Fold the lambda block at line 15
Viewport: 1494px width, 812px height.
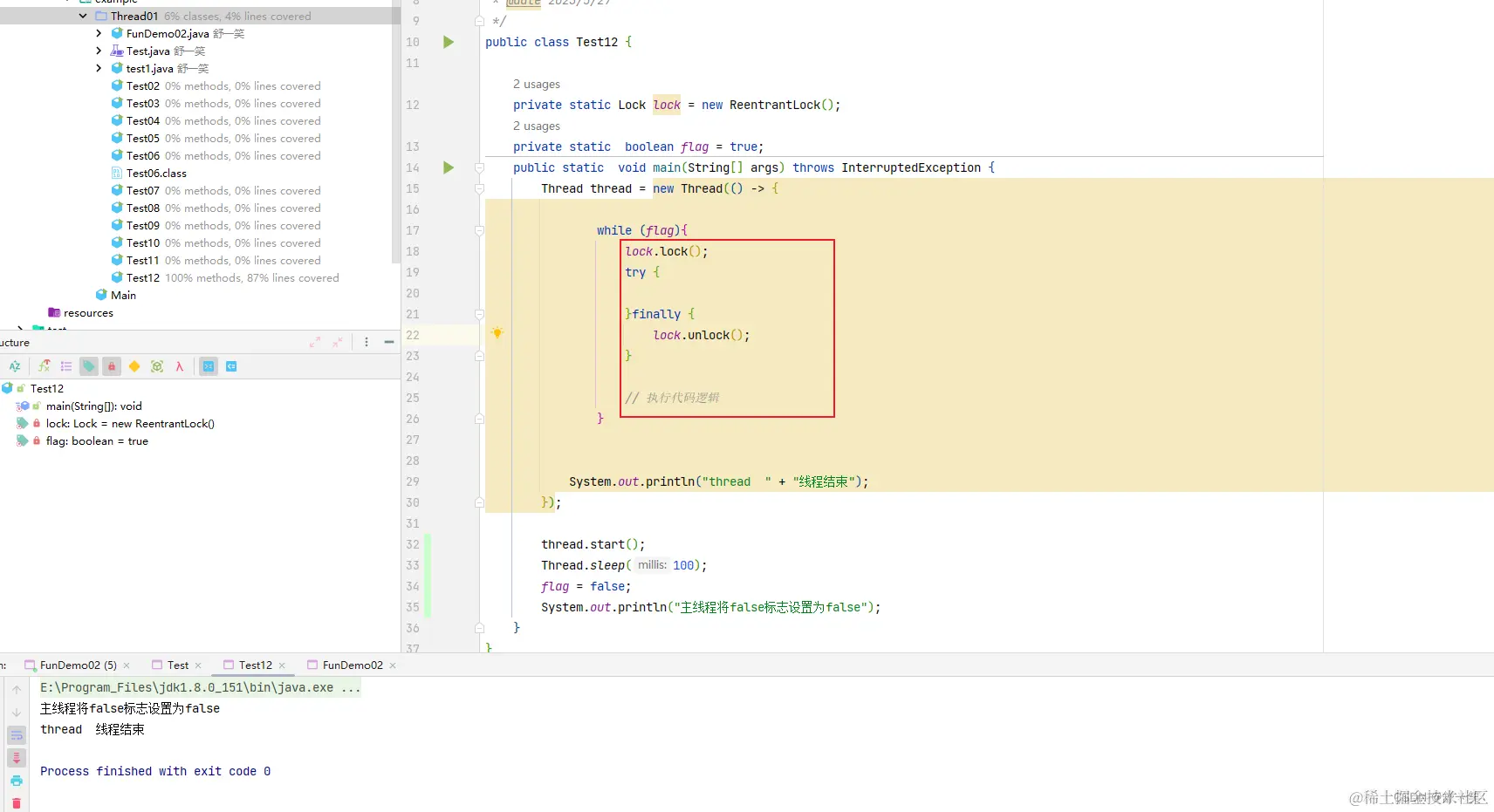click(479, 188)
